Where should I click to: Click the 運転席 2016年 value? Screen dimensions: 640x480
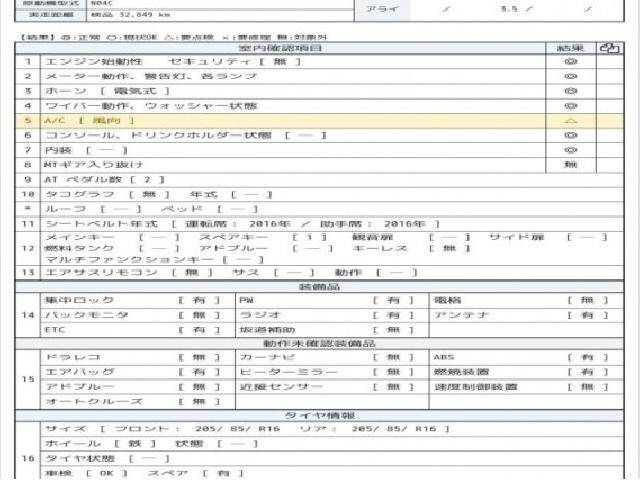[238, 224]
